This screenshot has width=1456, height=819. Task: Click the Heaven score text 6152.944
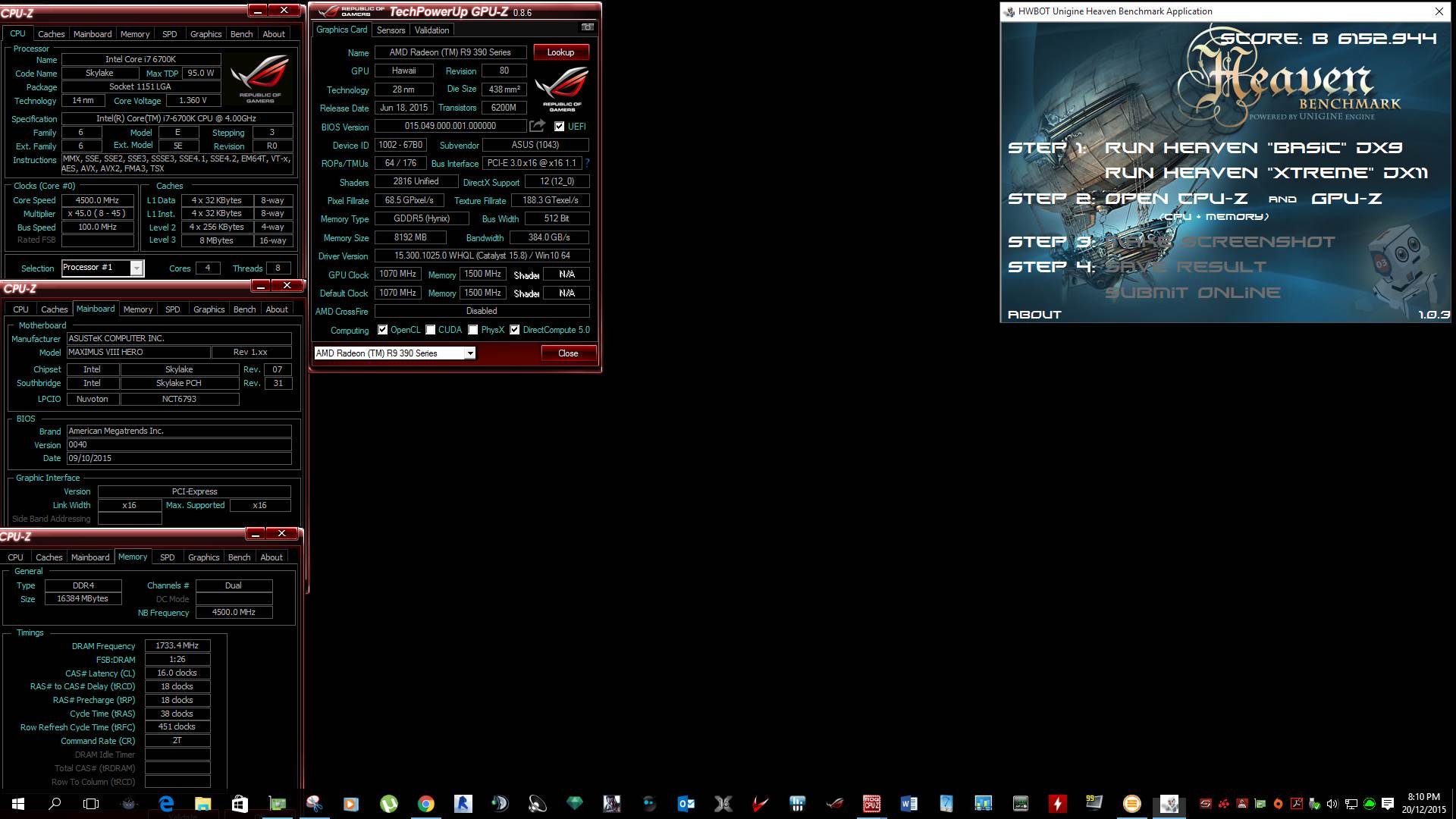(1387, 39)
